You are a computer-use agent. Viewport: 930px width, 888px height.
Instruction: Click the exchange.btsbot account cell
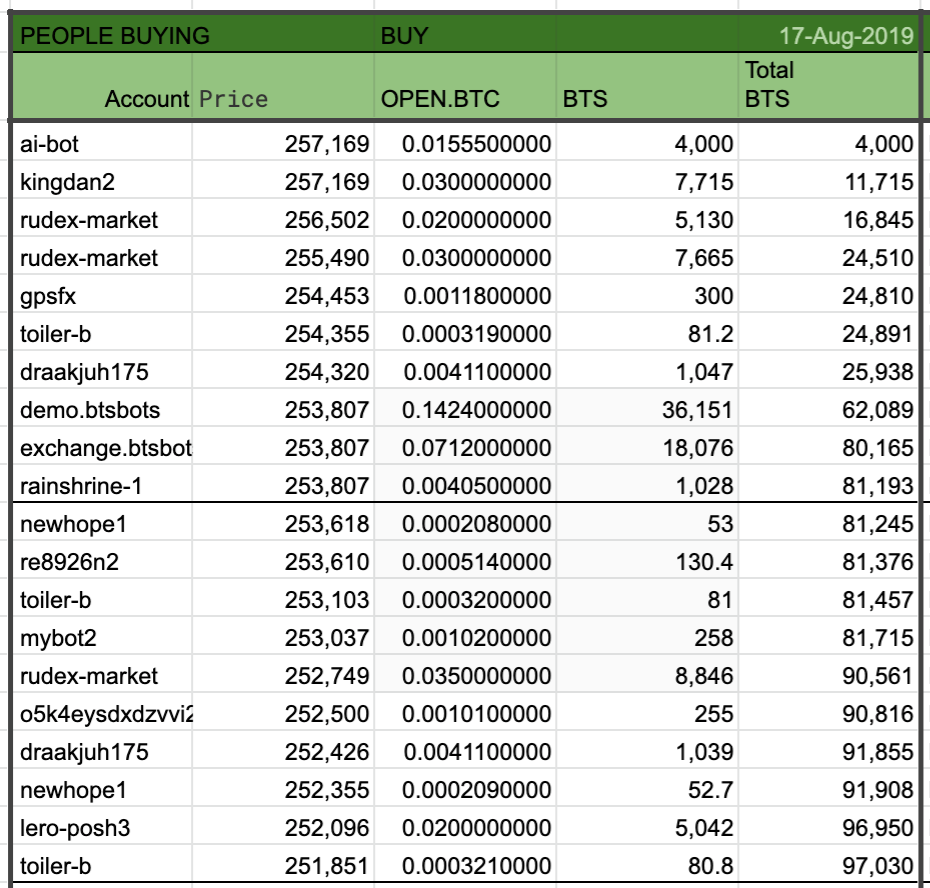point(103,447)
